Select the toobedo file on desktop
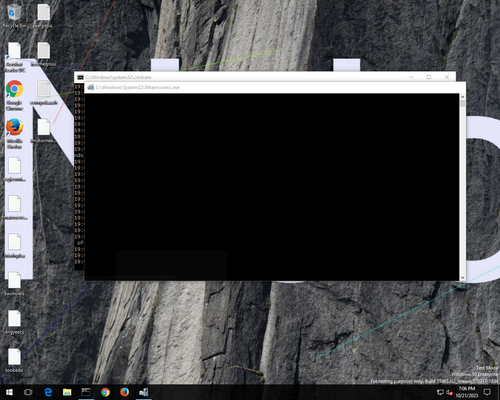500x400 pixels. click(x=14, y=361)
